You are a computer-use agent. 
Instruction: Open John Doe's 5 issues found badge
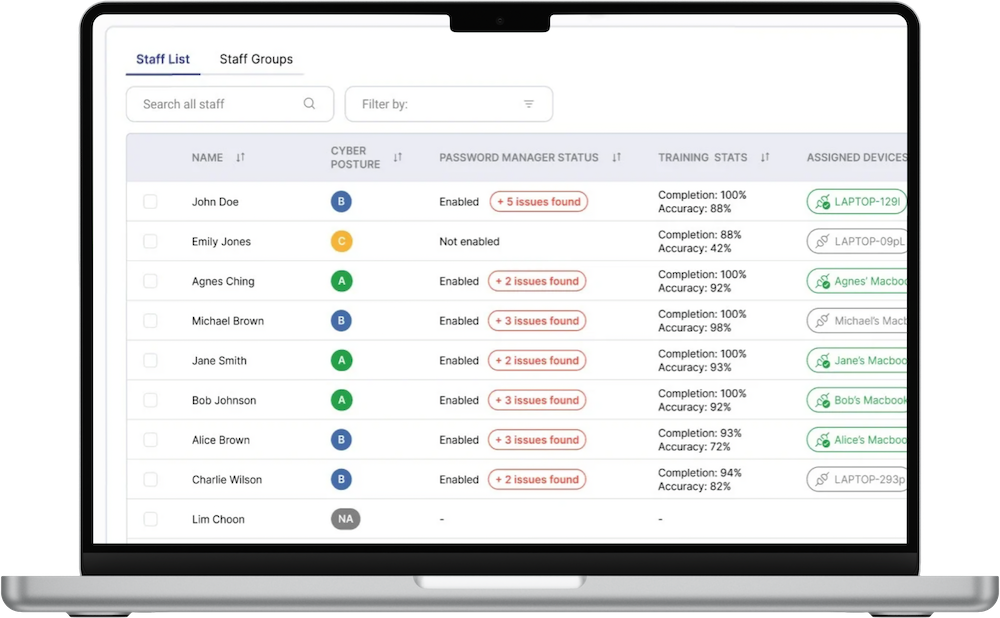538,201
